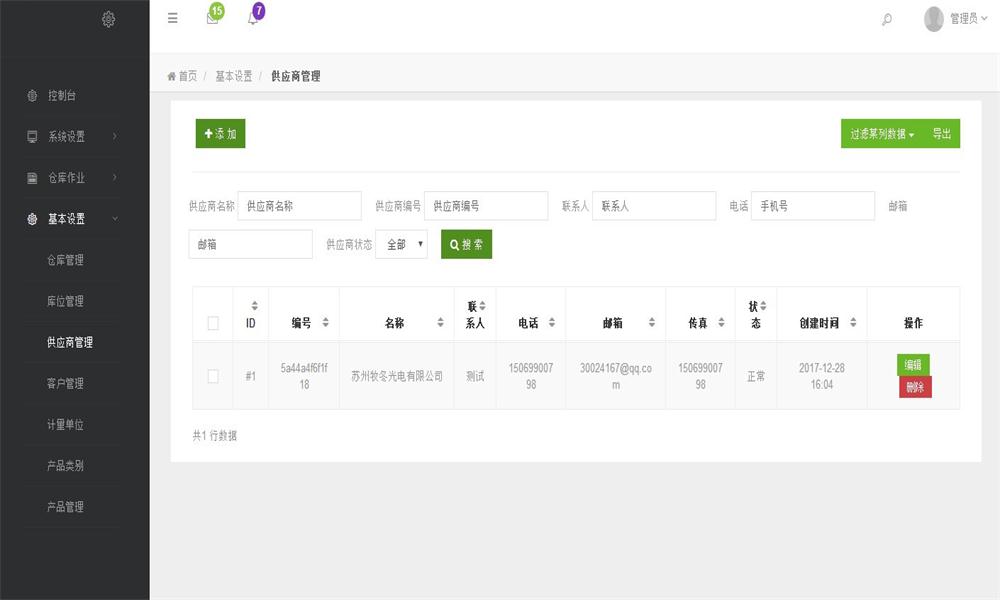
Task: Expand the 过滤某列数据 dropdown button
Action: (x=882, y=134)
